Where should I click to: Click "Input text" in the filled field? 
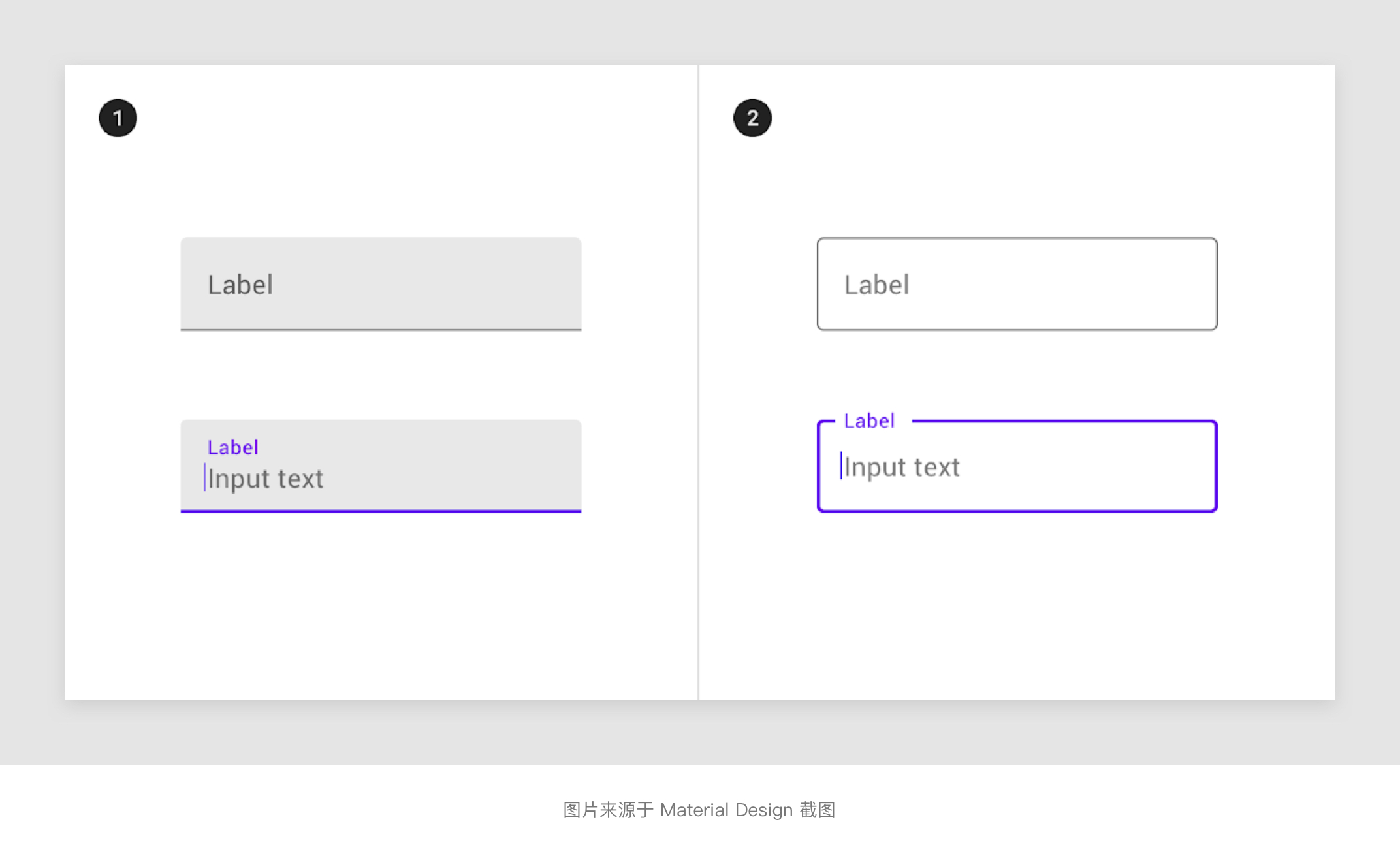(266, 479)
